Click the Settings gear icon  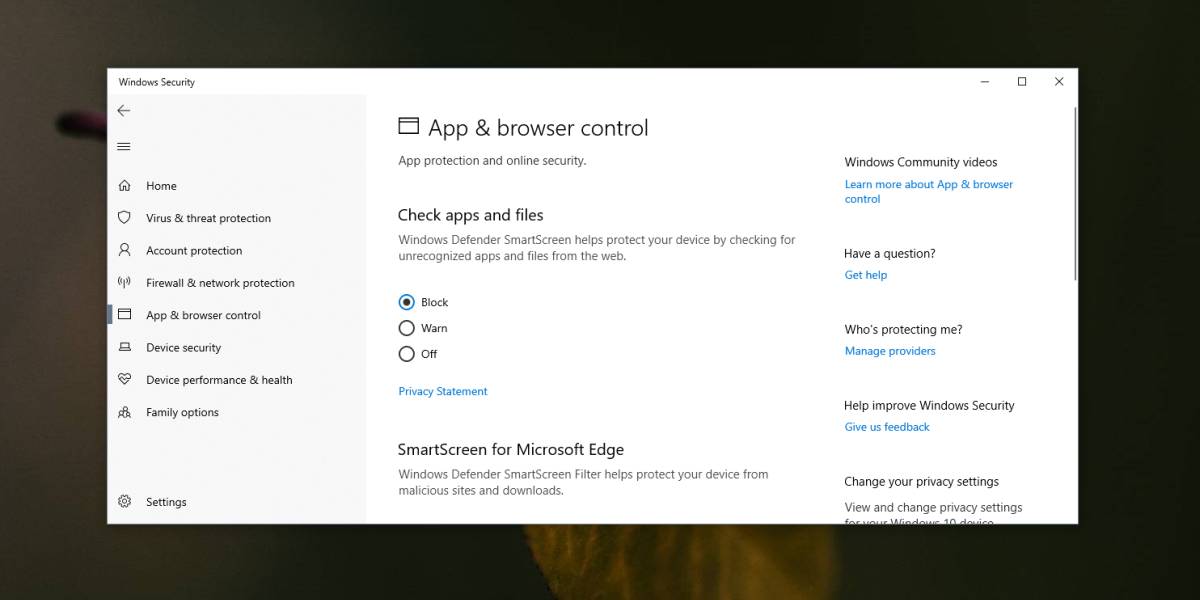pyautogui.click(x=124, y=501)
